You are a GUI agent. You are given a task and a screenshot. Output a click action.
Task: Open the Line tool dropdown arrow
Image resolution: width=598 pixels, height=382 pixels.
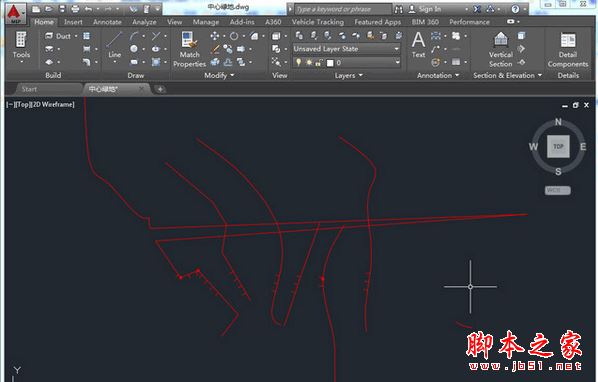coord(114,62)
